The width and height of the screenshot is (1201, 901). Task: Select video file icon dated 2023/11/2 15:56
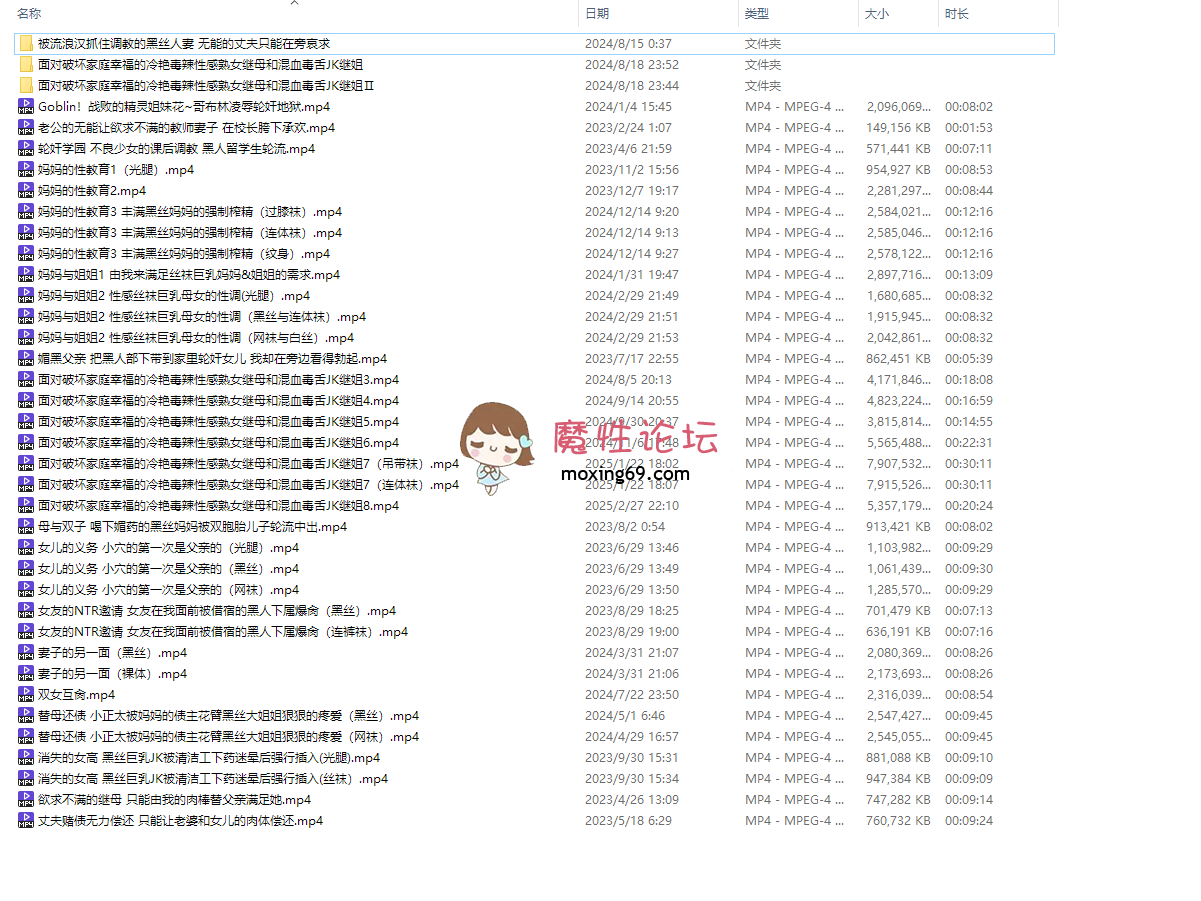(26, 170)
